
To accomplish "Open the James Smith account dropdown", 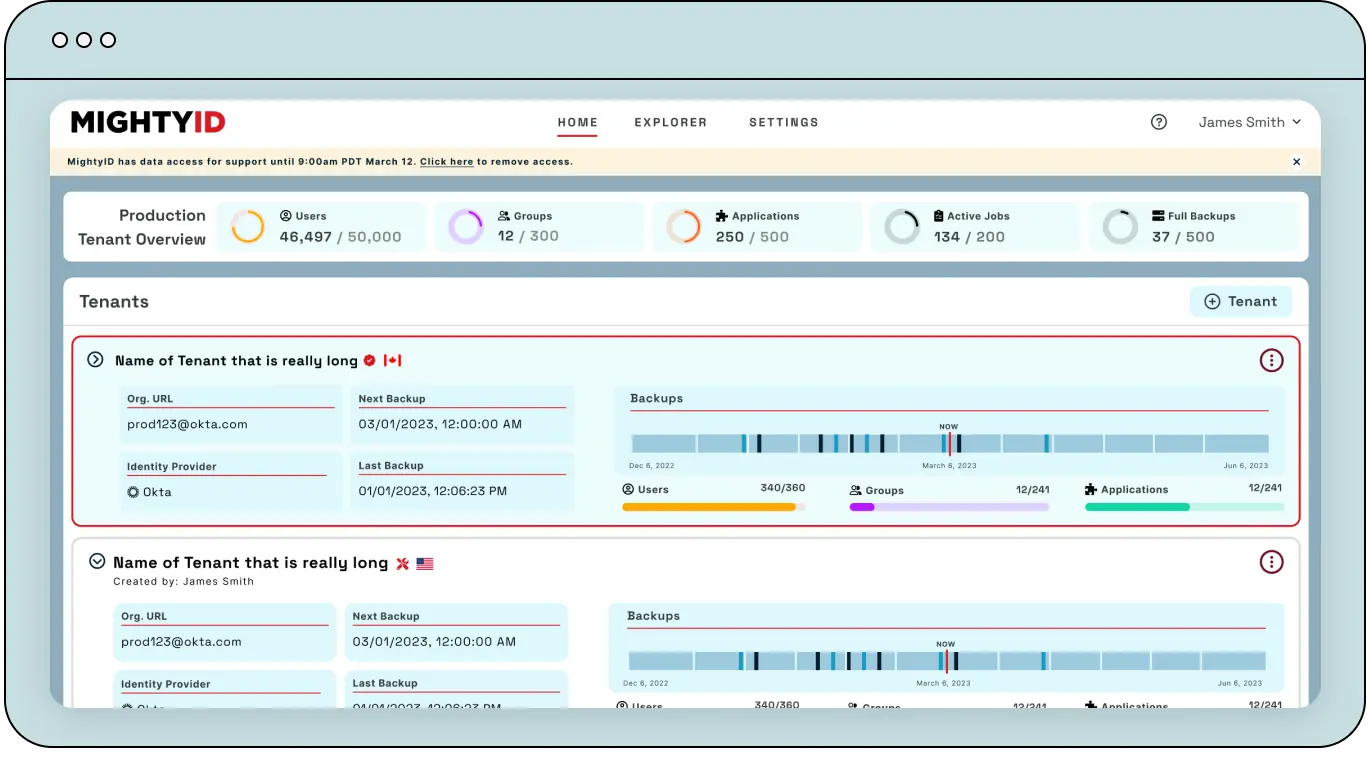I will tap(1250, 122).
